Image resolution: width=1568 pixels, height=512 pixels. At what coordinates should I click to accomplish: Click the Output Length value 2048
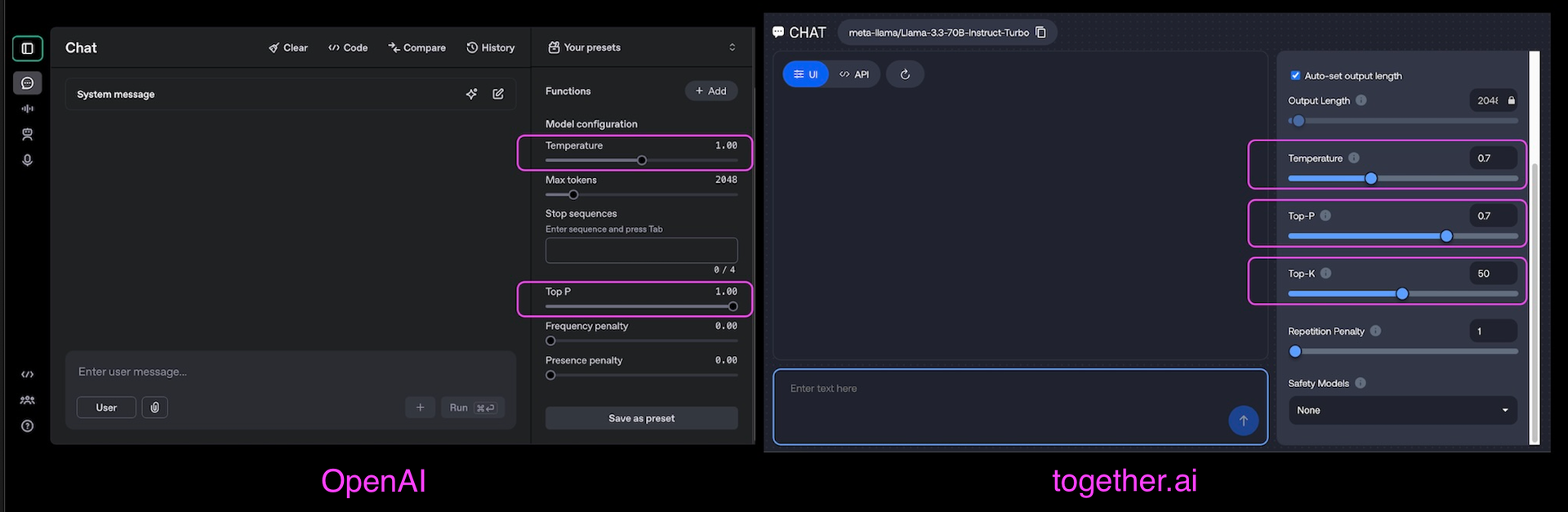click(1487, 100)
